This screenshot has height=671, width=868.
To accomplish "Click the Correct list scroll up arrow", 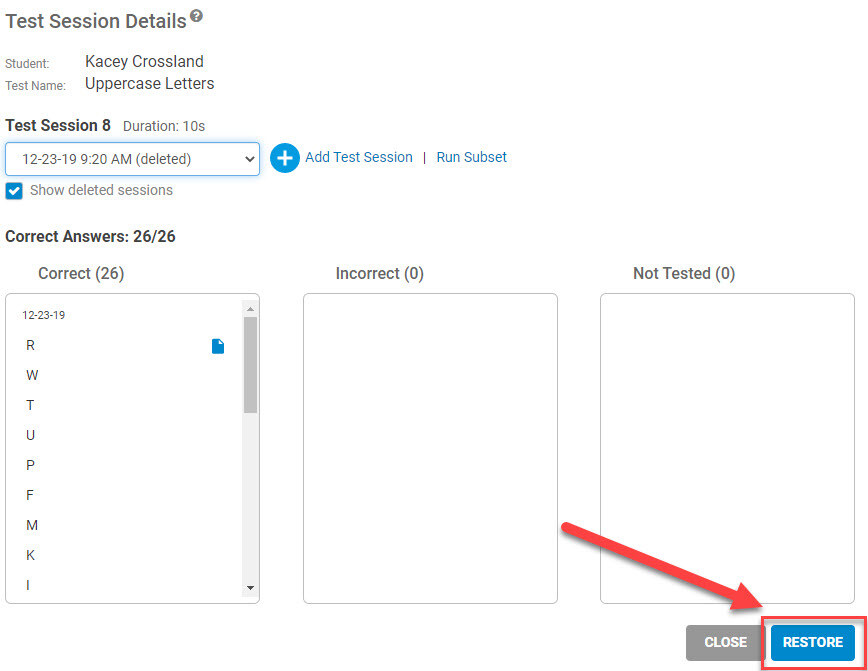I will point(250,309).
